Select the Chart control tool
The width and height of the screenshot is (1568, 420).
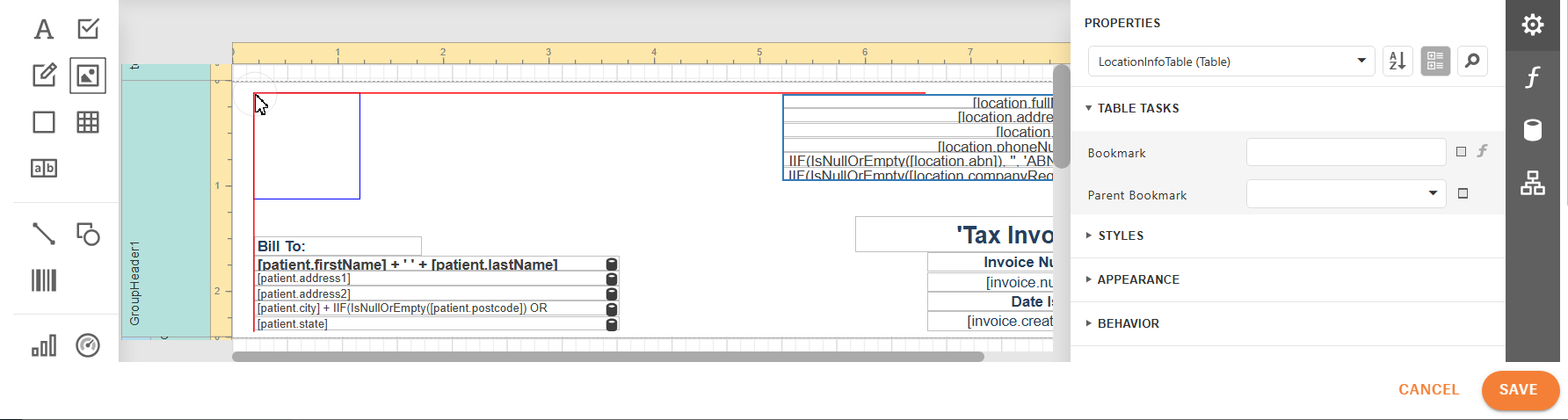[43, 345]
